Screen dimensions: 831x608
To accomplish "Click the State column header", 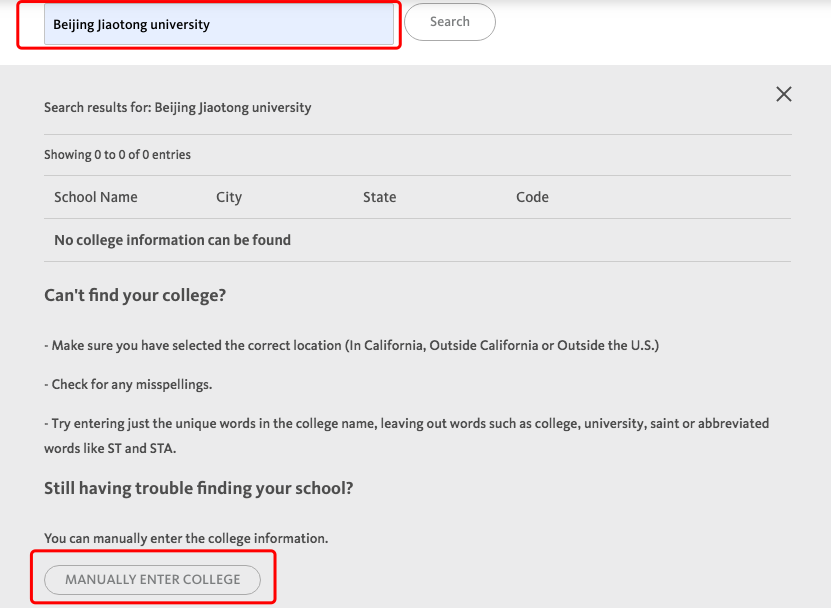I will pyautogui.click(x=379, y=197).
